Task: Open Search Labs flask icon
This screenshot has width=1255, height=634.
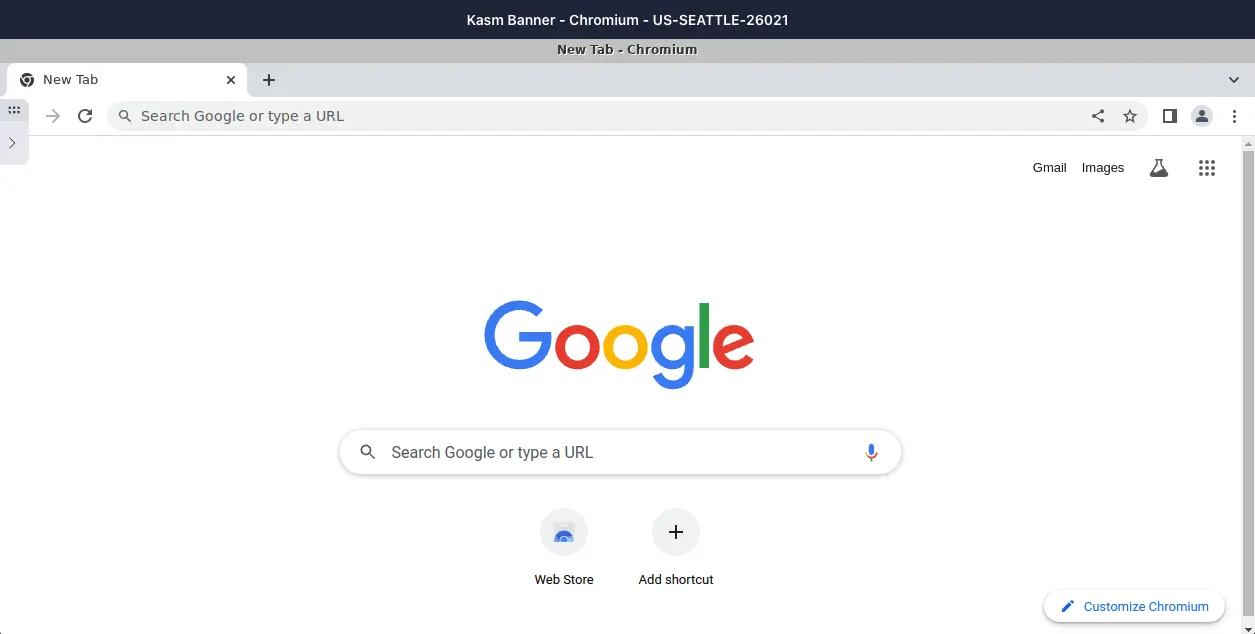Action: pyautogui.click(x=1159, y=168)
